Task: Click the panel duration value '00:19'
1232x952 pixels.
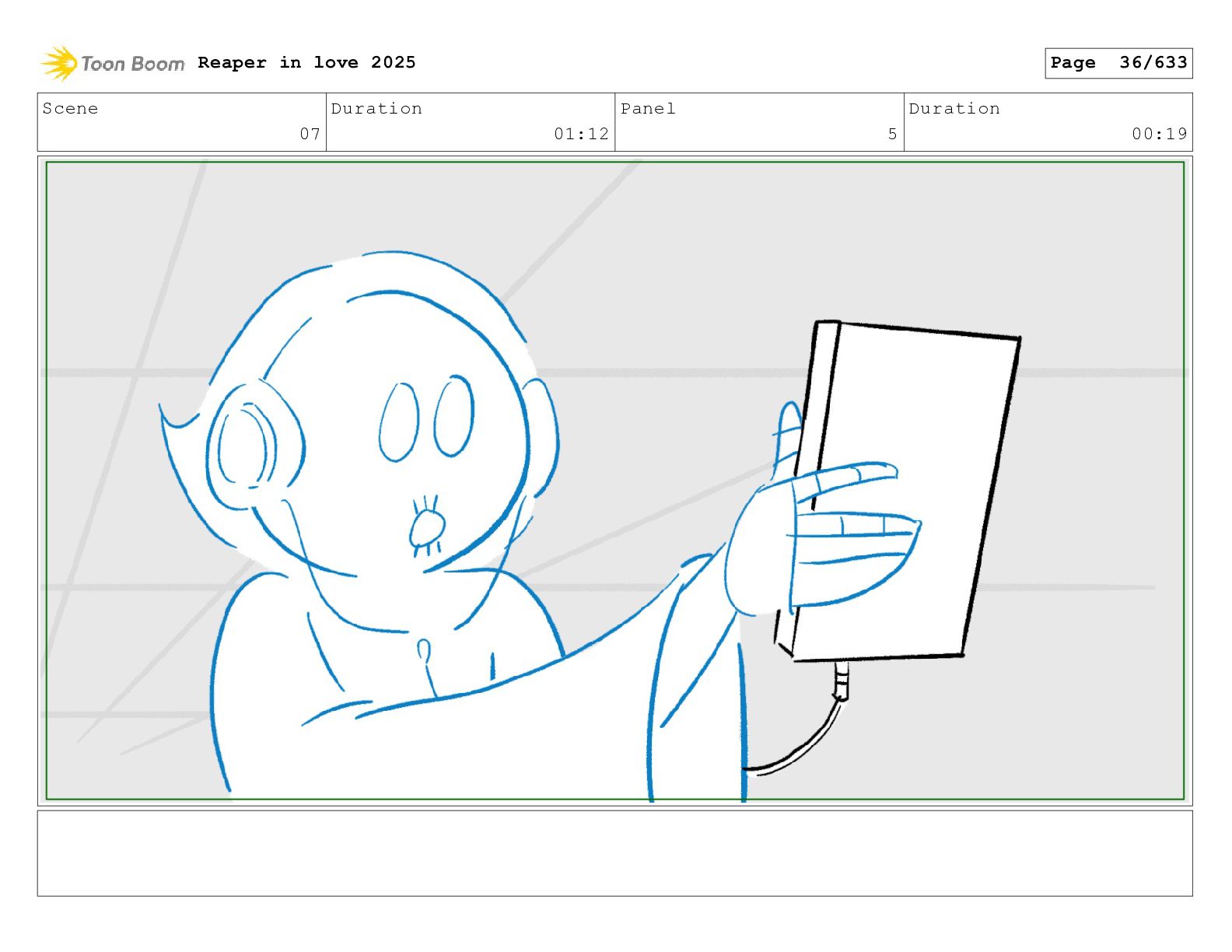Action: click(x=1160, y=134)
